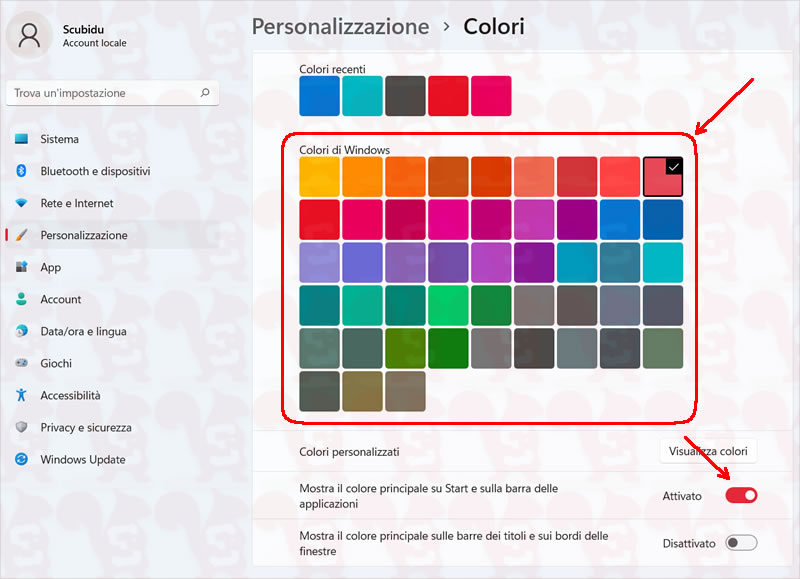800x579 pixels.
Task: Click the Rete e Internet wifi icon
Action: click(x=21, y=203)
